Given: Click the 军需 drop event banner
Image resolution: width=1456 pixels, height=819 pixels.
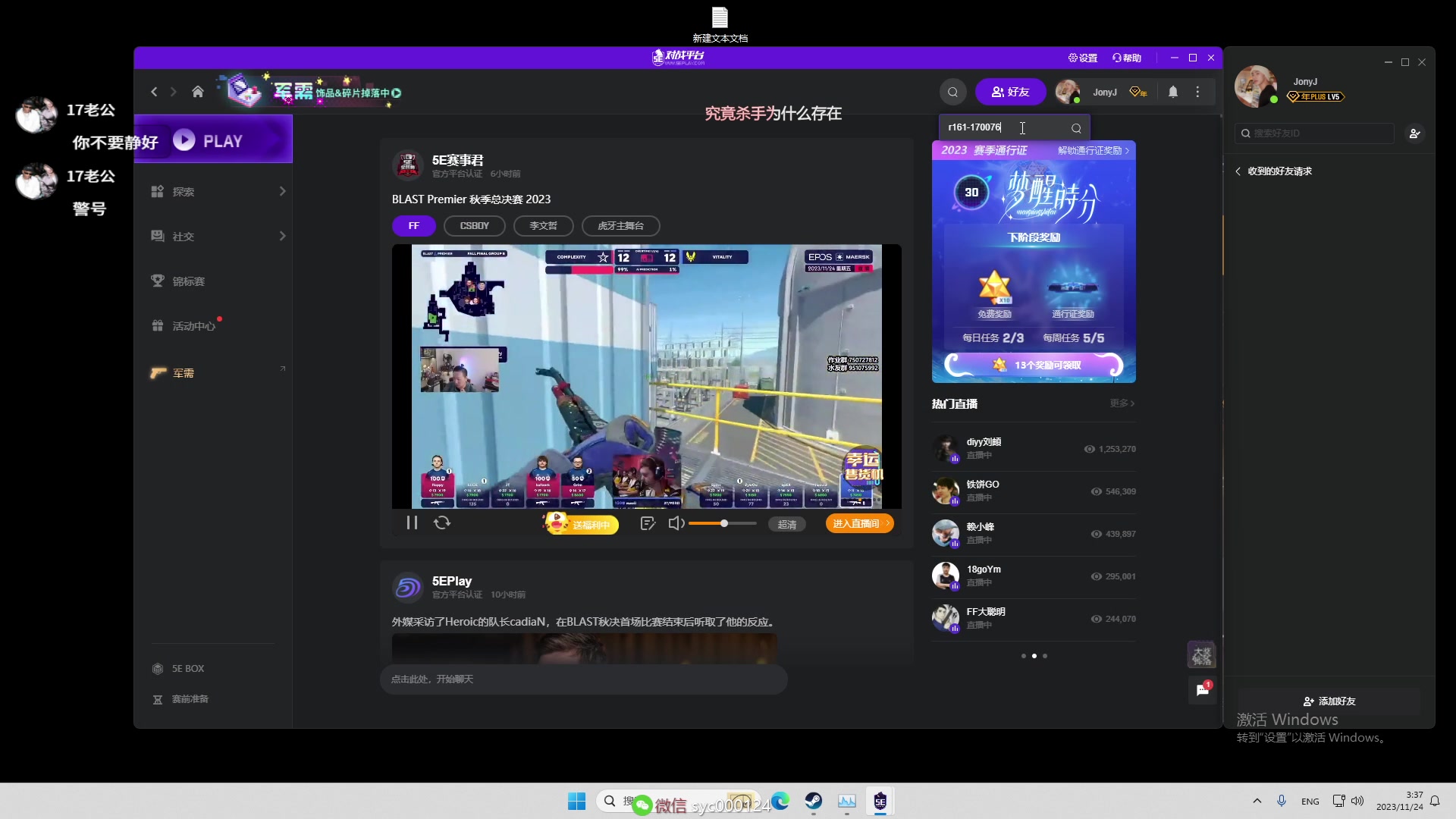Looking at the screenshot, I should pyautogui.click(x=311, y=92).
